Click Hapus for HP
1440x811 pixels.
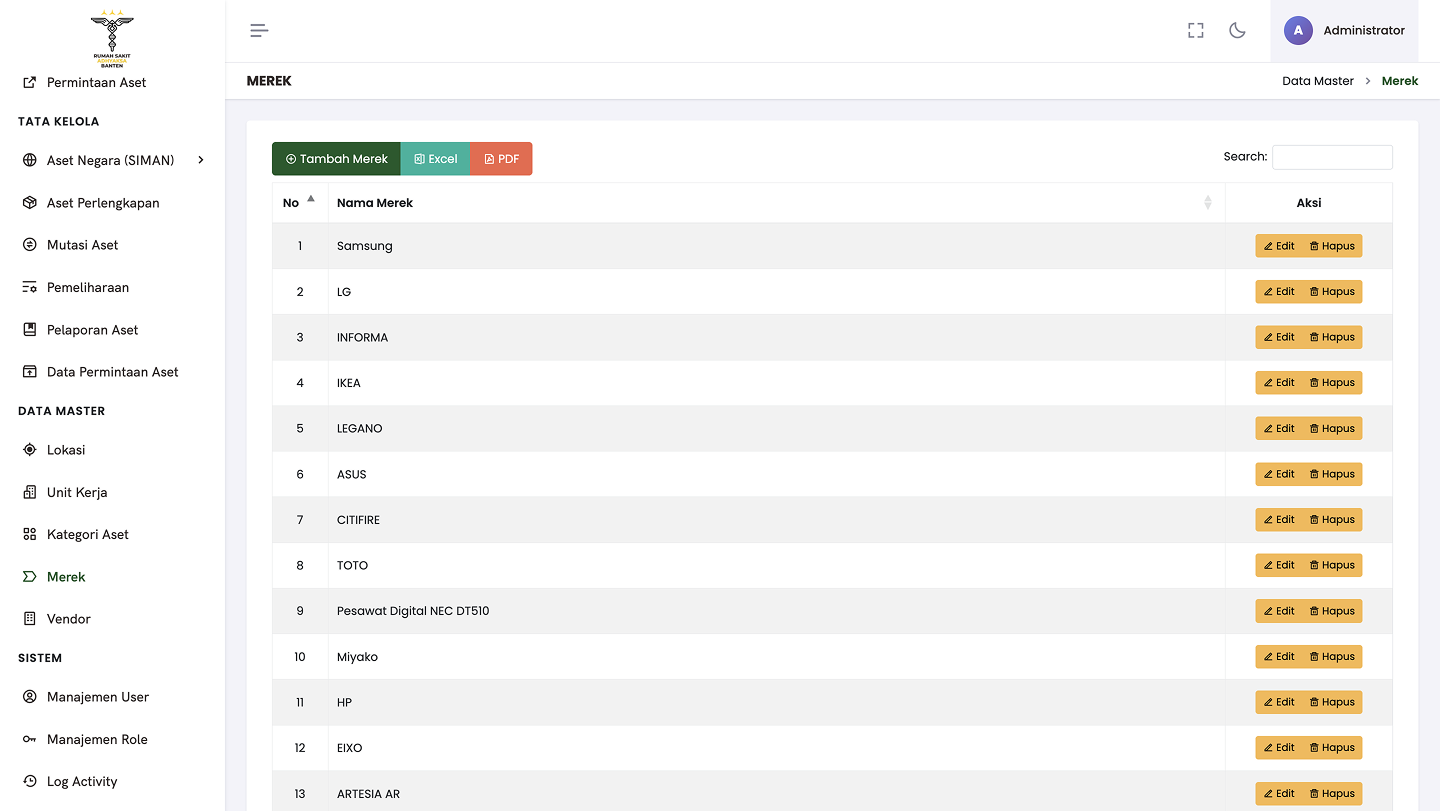(x=1332, y=702)
